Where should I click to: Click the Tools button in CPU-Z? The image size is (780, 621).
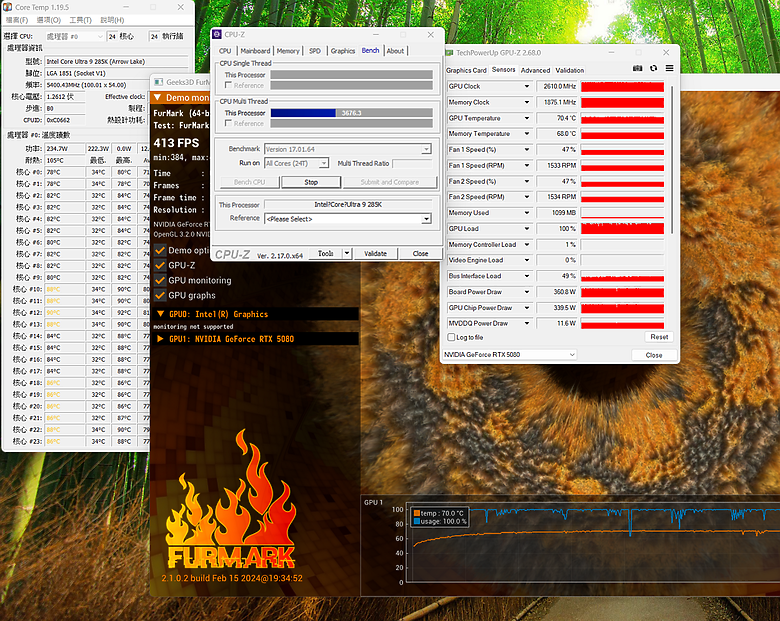pos(325,253)
